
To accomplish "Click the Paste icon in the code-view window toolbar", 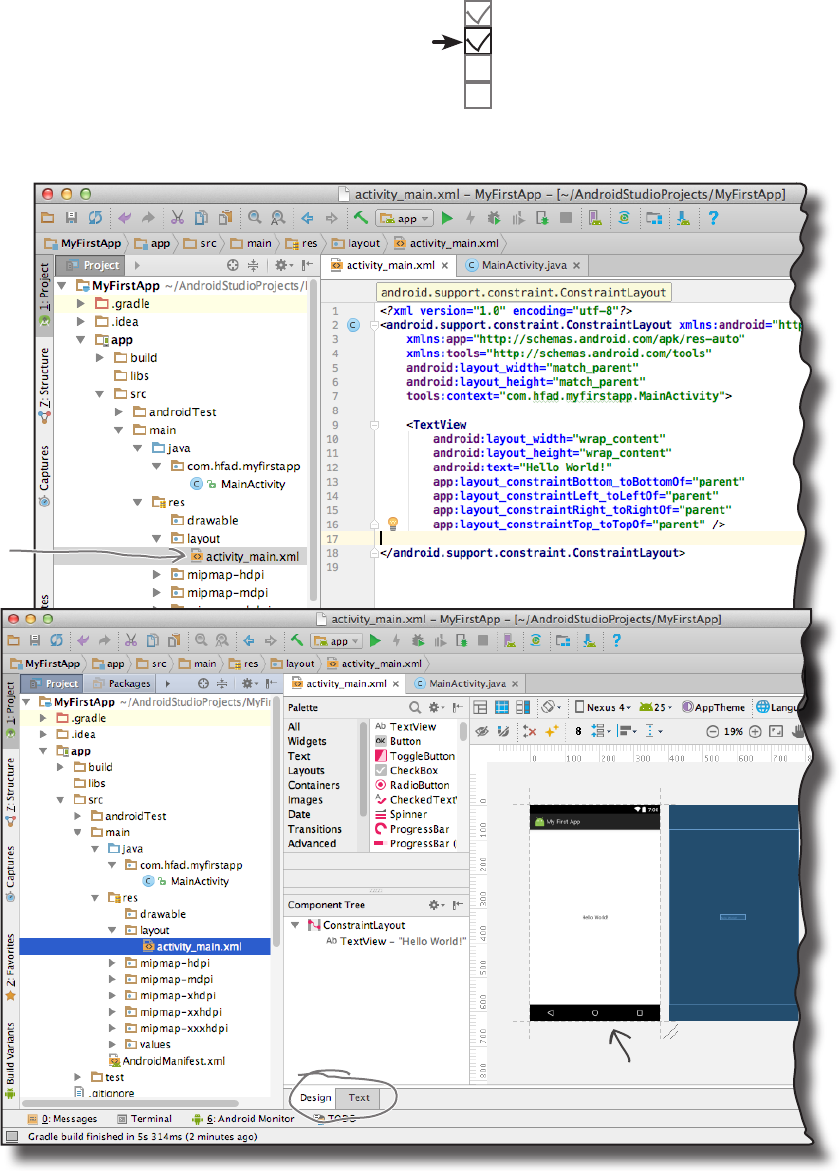I will tap(225, 218).
